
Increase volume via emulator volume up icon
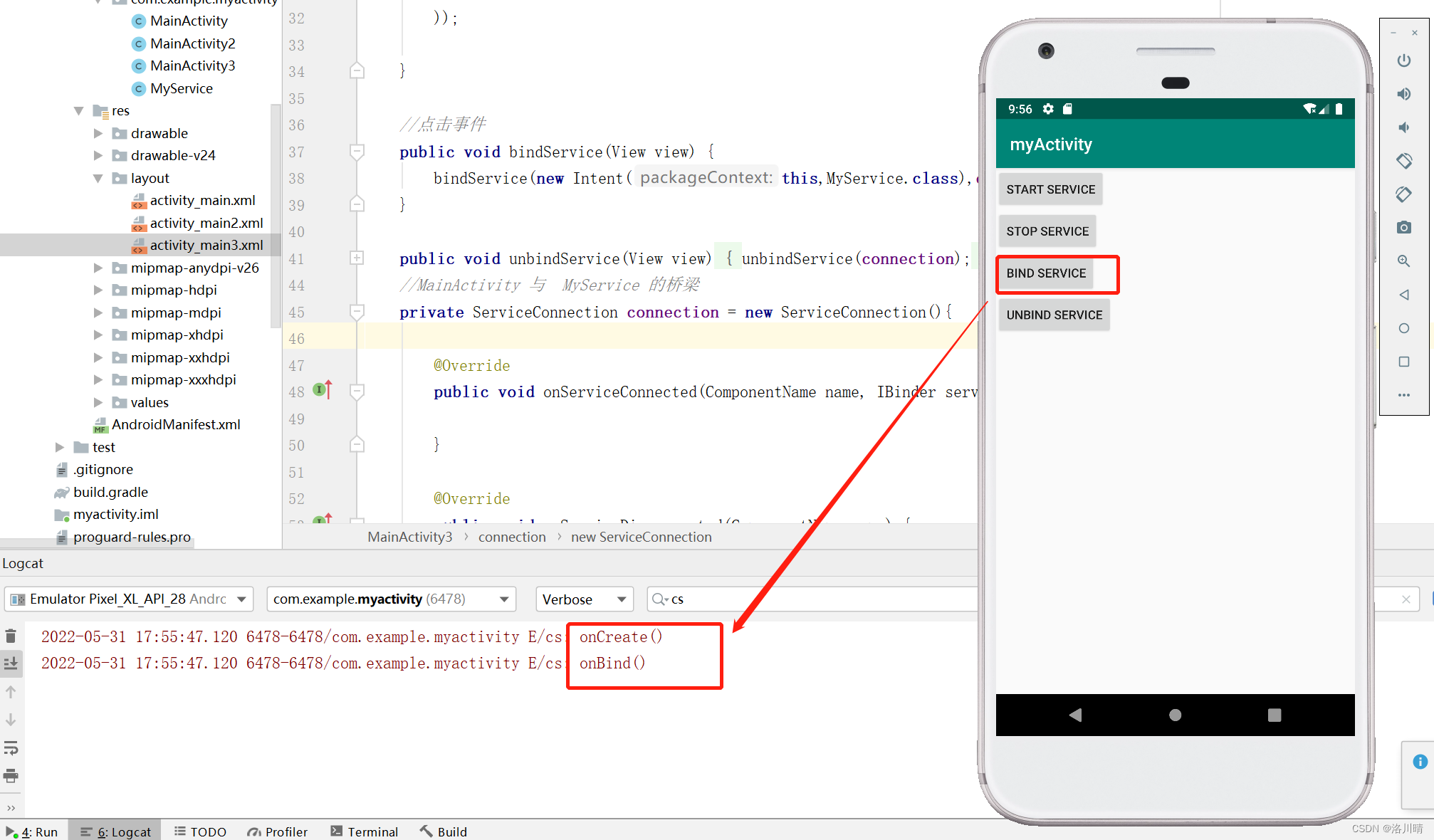pyautogui.click(x=1403, y=93)
